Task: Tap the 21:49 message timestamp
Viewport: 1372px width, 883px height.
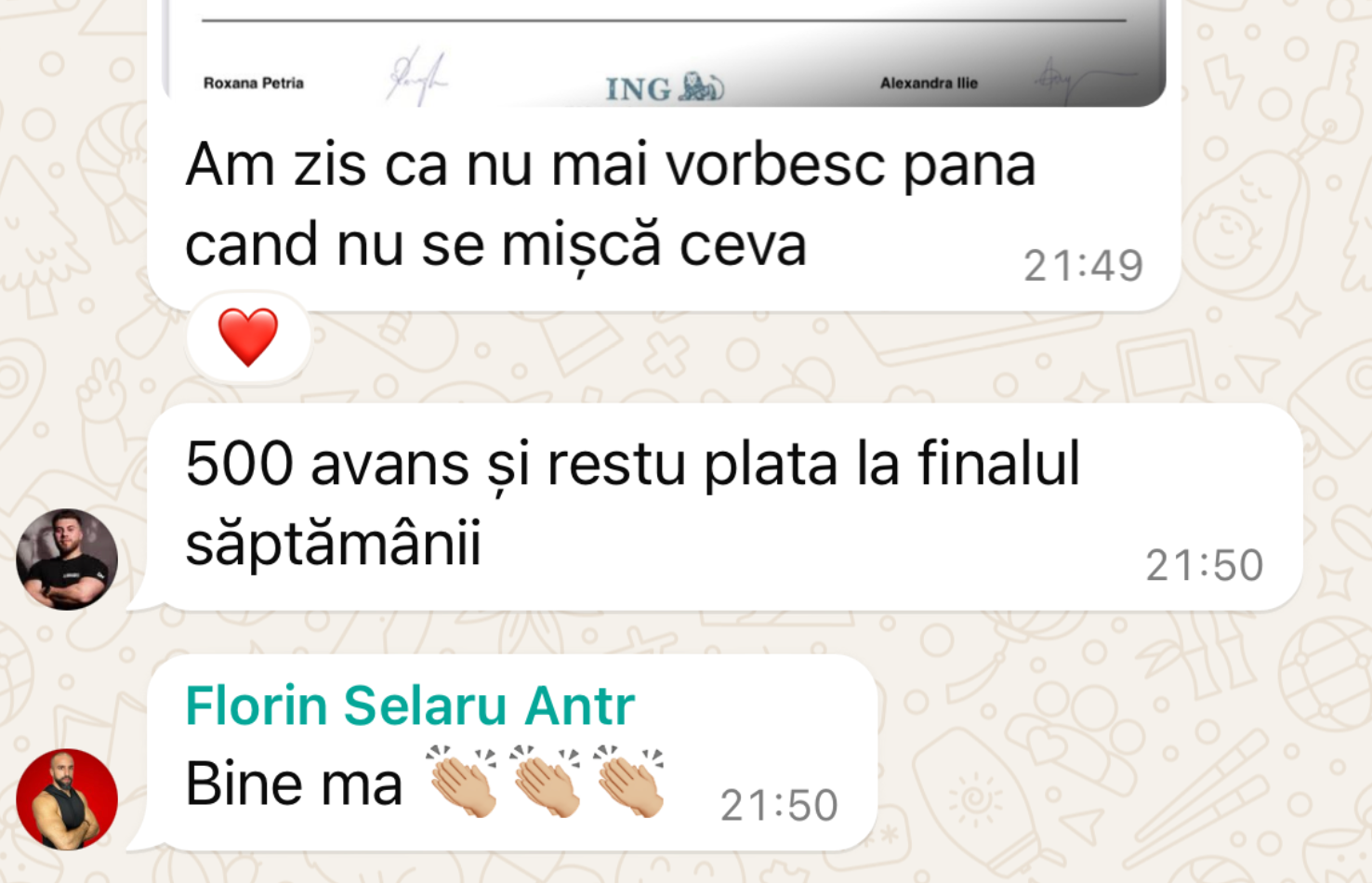Action: pyautogui.click(x=1084, y=266)
